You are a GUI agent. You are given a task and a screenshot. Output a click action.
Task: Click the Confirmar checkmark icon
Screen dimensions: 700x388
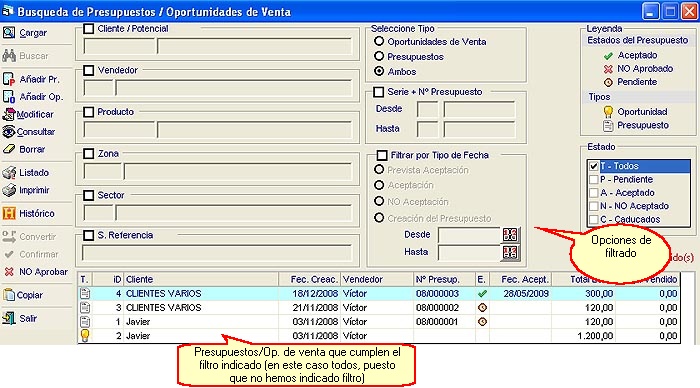tap(9, 254)
